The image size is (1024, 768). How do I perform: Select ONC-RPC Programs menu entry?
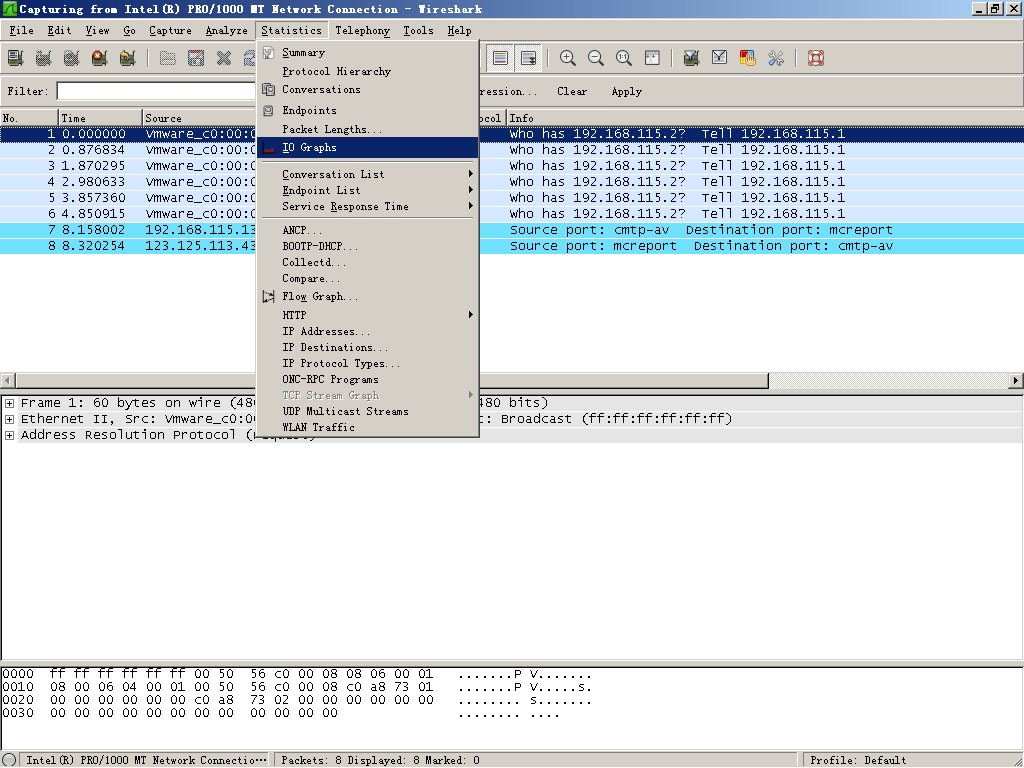click(x=368, y=379)
